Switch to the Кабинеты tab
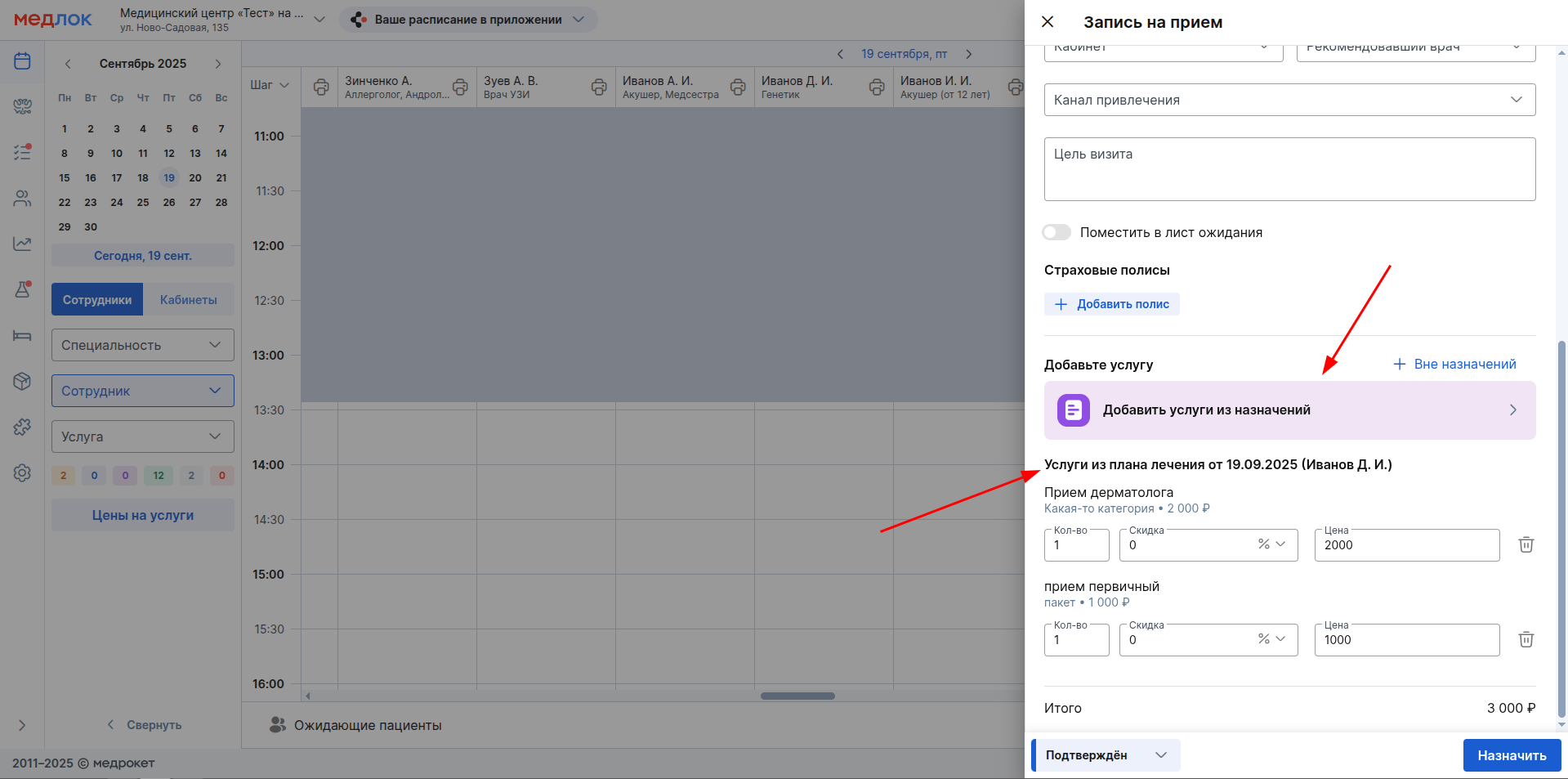1568x779 pixels. (188, 300)
